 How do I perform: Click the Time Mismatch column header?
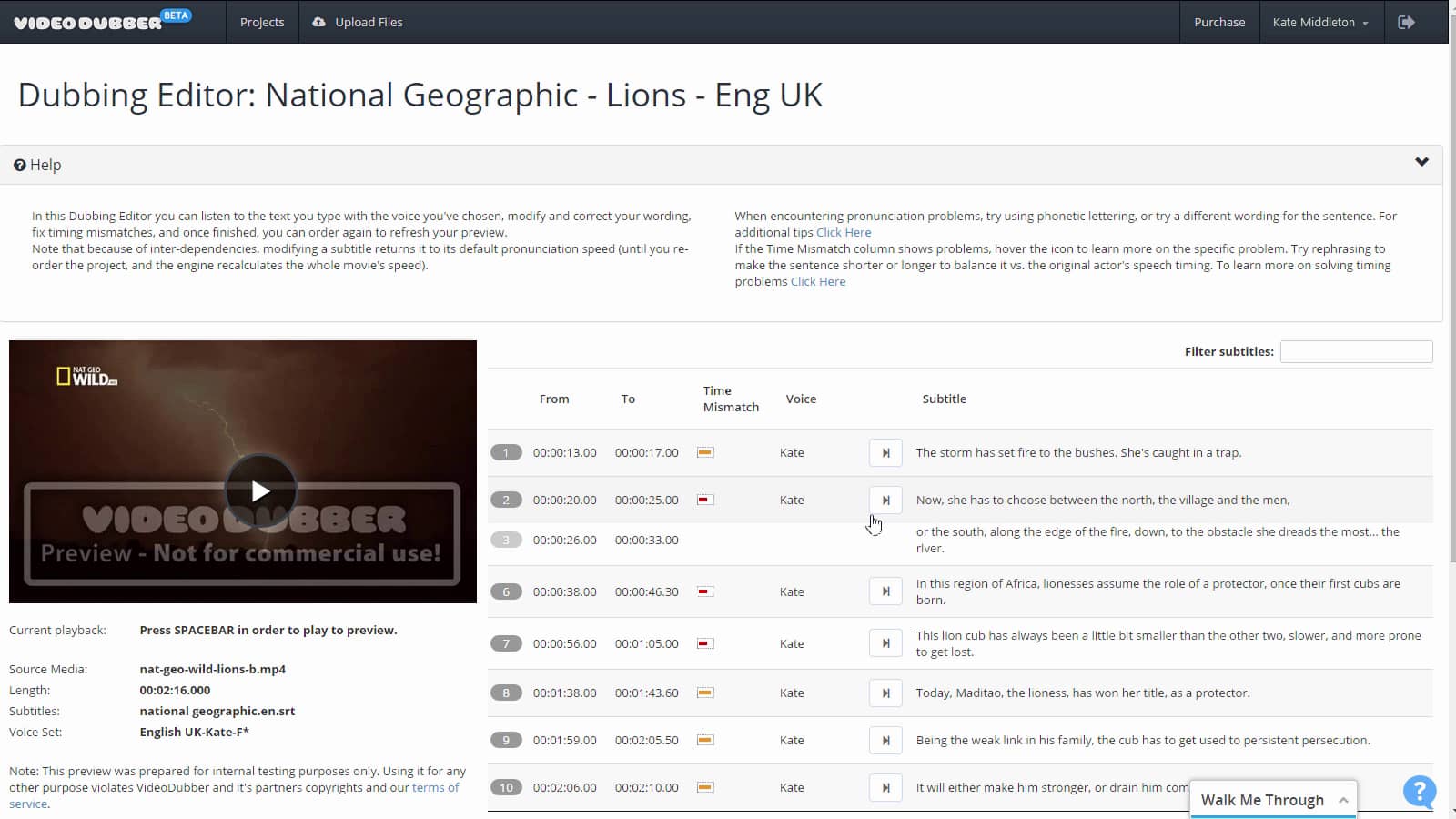731,399
